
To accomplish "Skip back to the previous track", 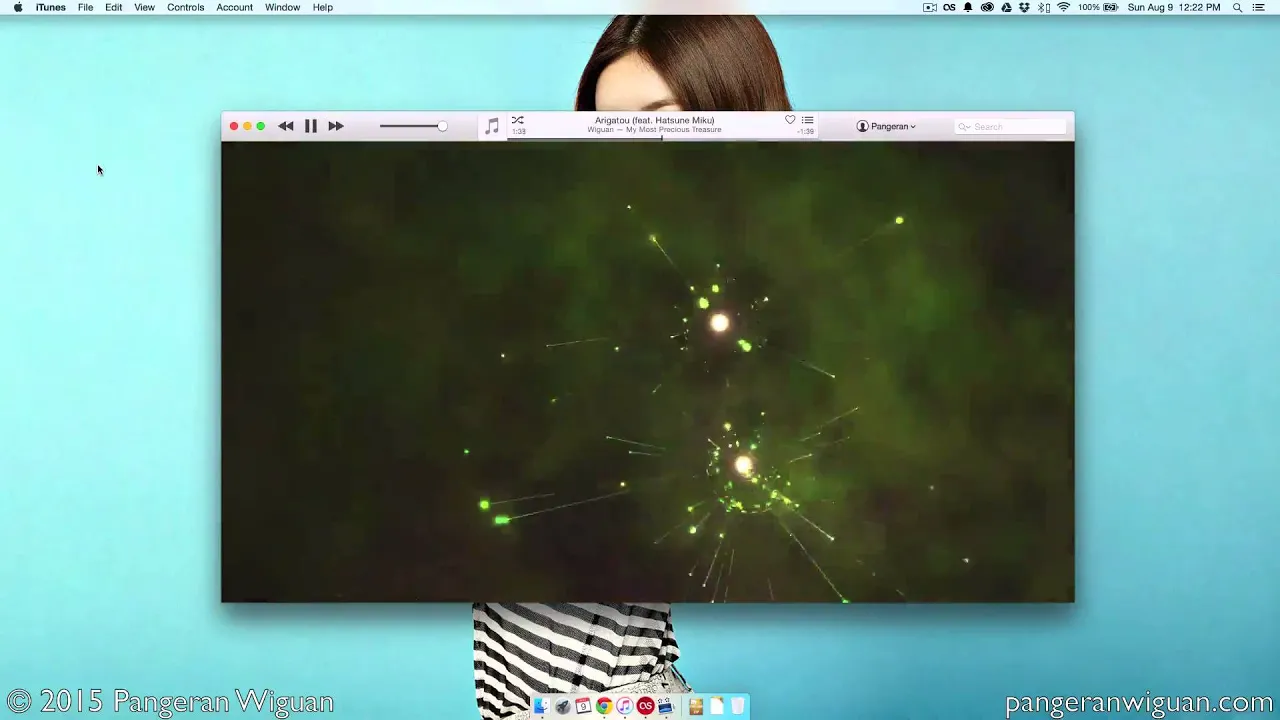I will (x=286, y=126).
